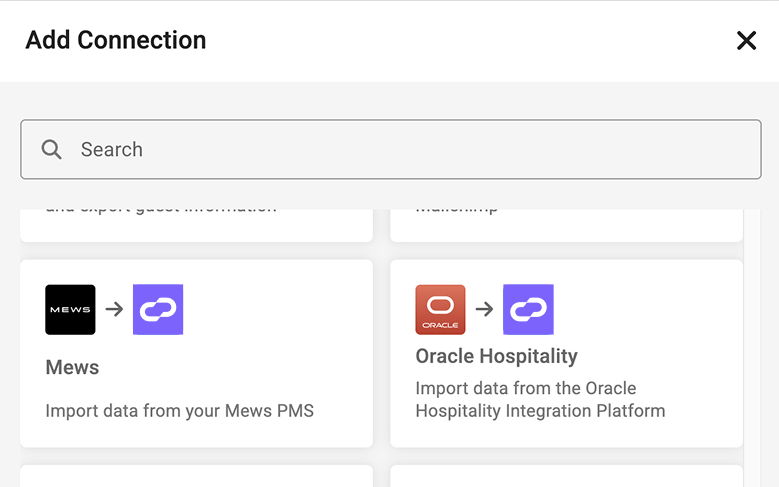Click the red Oracle logo icon

point(440,309)
